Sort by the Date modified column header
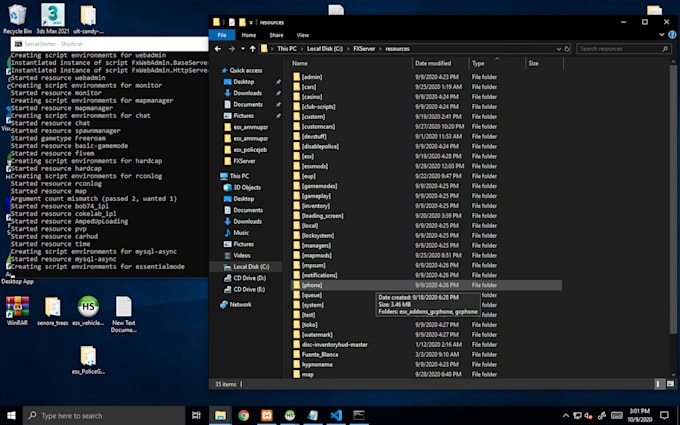 [x=434, y=63]
